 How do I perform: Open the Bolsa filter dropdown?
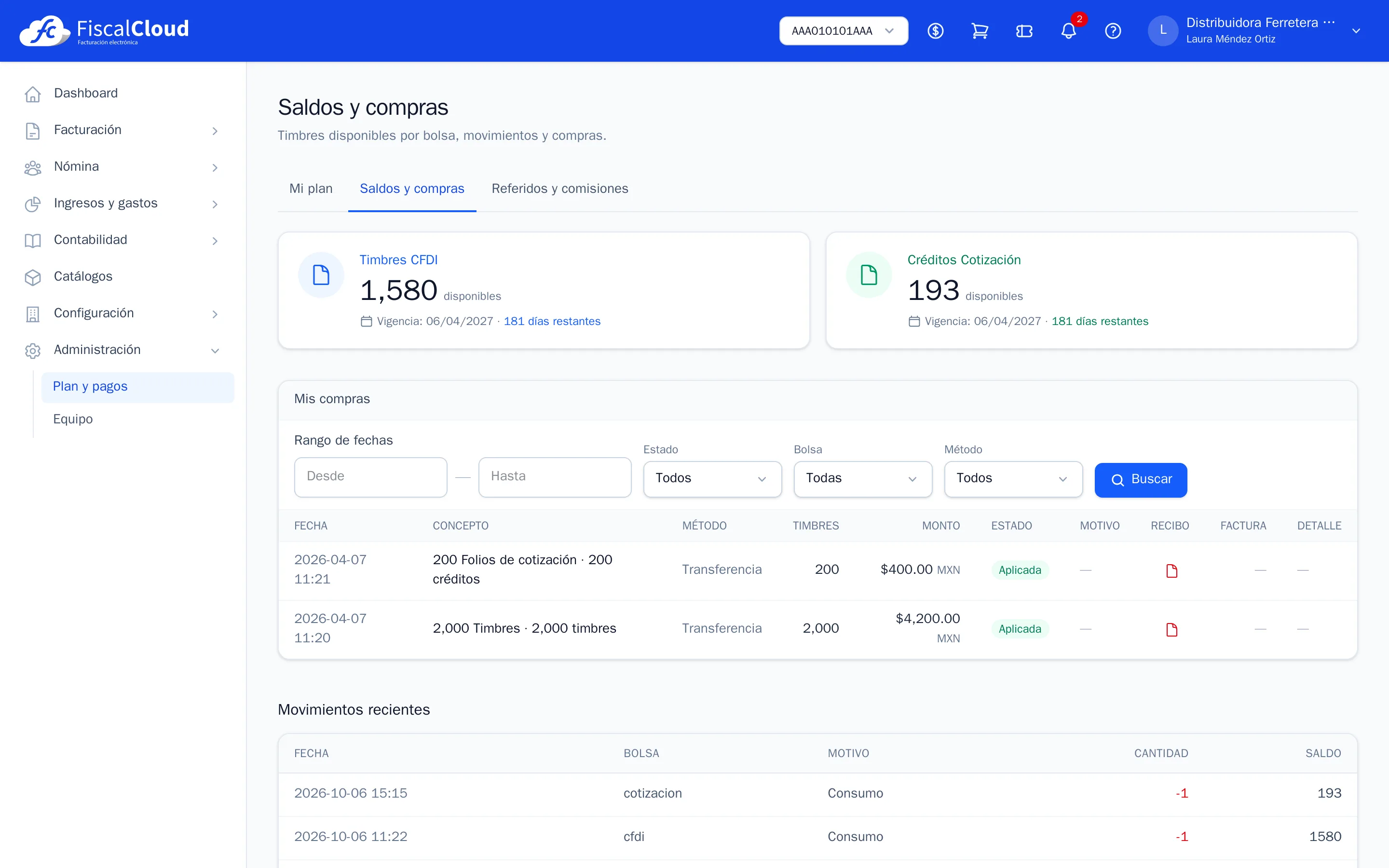pyautogui.click(x=862, y=479)
